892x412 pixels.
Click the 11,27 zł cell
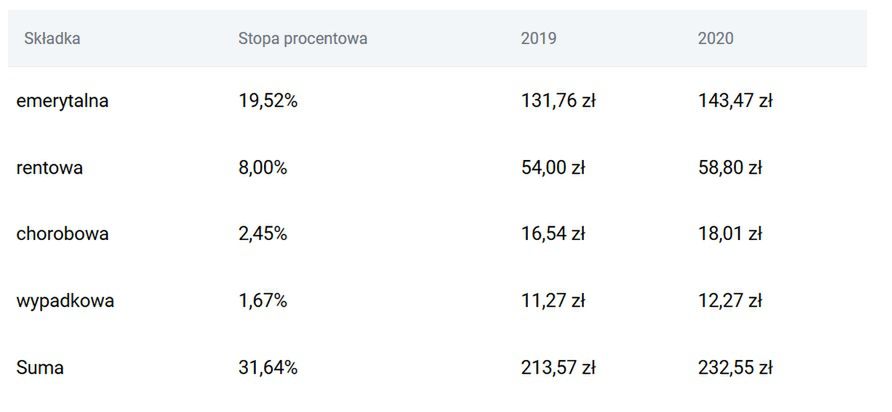click(553, 300)
